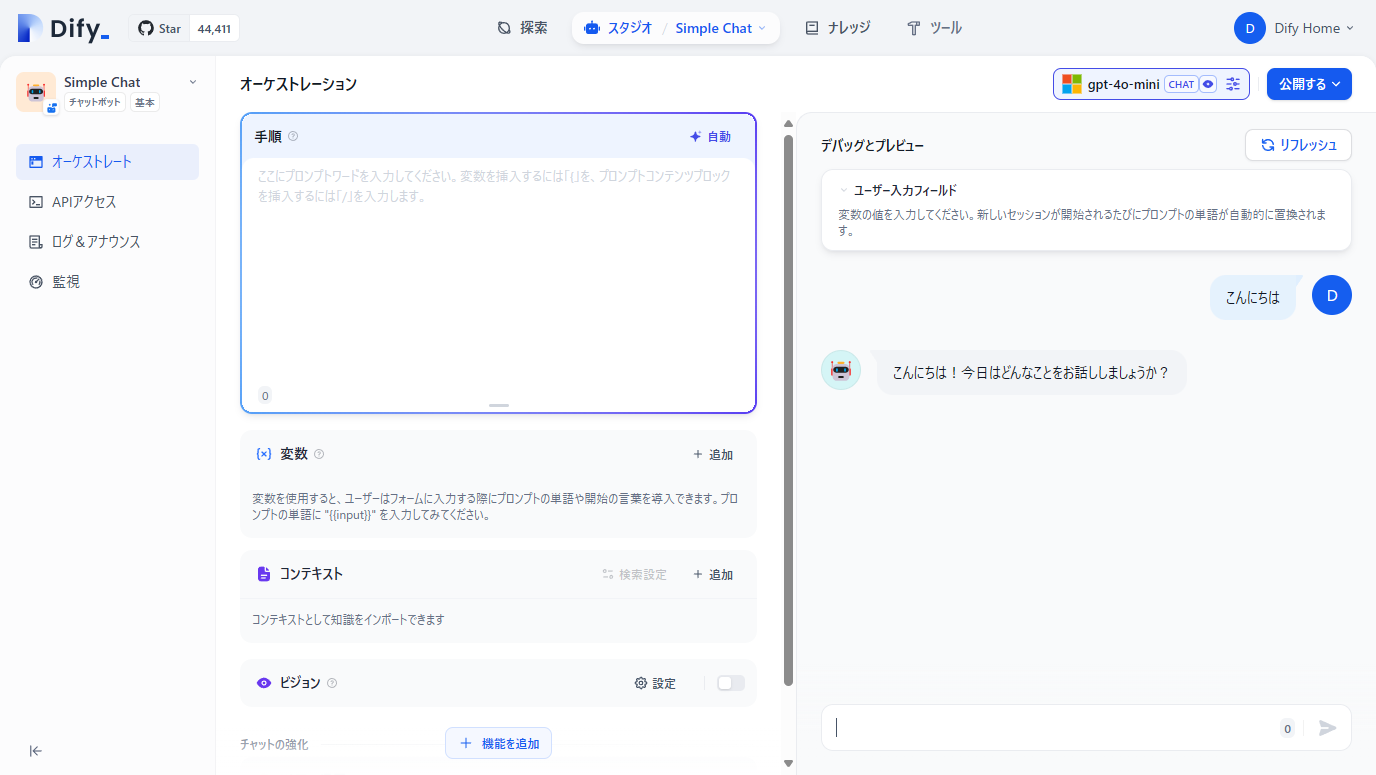Click the Simple Chat robot avatar
The width and height of the screenshot is (1376, 775).
click(36, 92)
